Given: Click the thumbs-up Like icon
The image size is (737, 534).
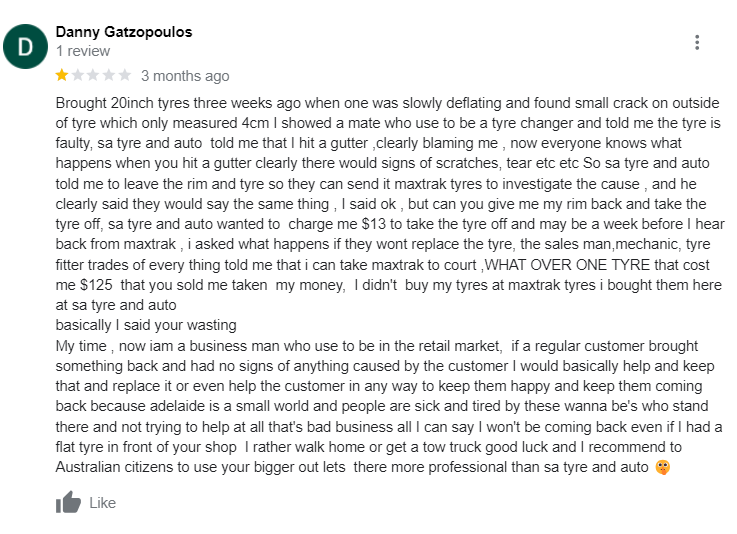Looking at the screenshot, I should coord(68,502).
